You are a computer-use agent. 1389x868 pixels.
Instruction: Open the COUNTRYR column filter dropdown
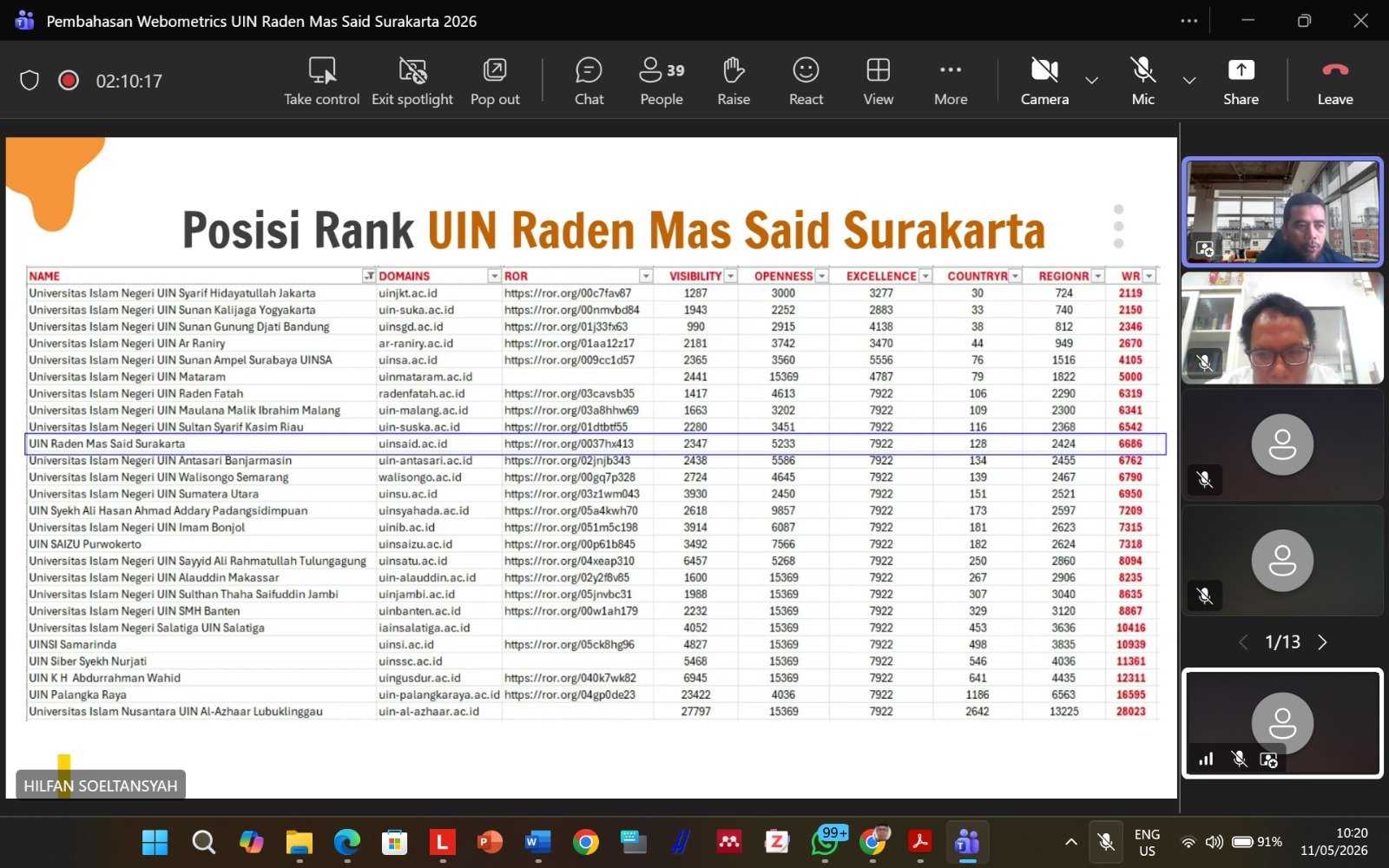click(1015, 276)
